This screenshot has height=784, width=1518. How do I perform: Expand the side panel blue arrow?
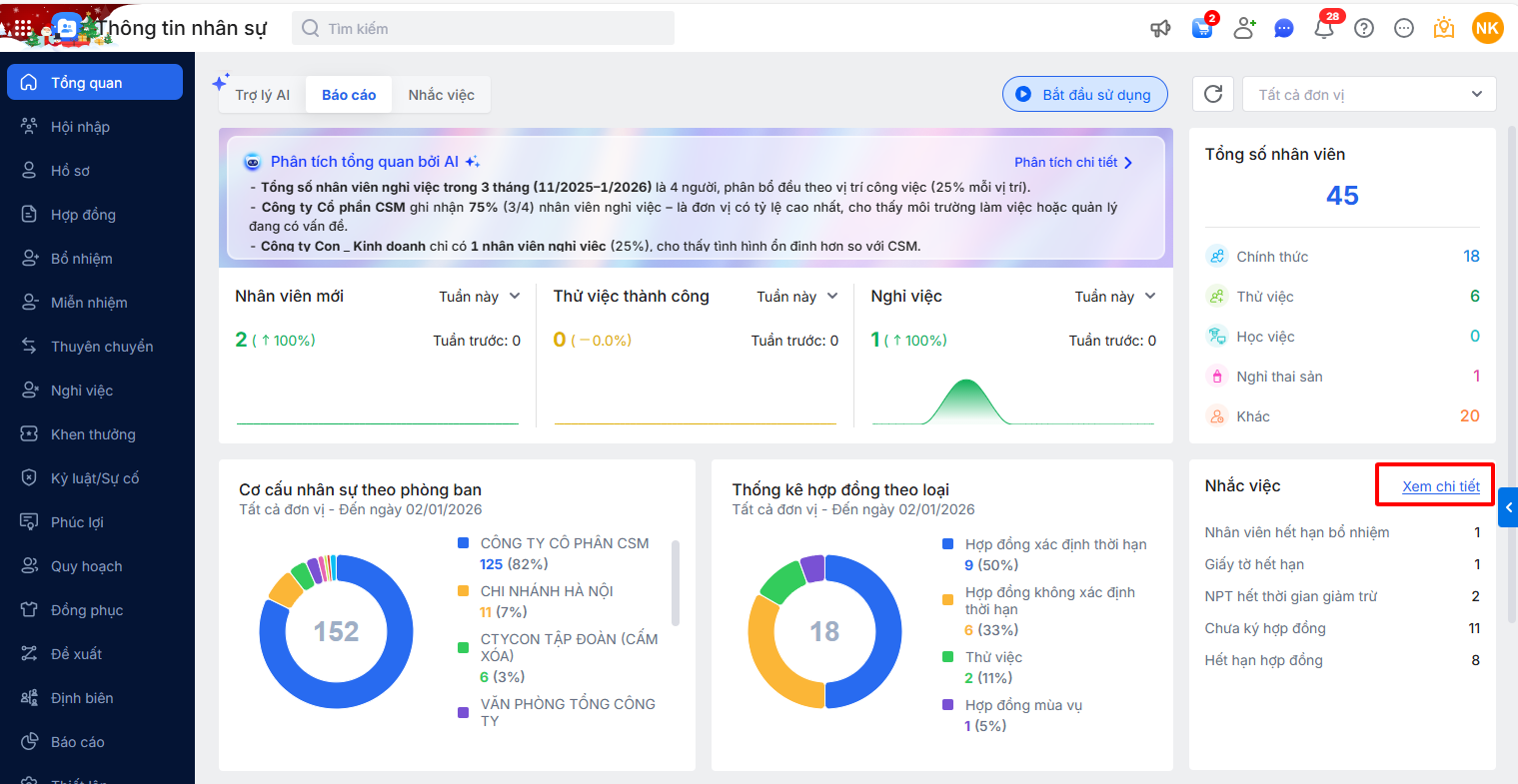pos(1508,507)
